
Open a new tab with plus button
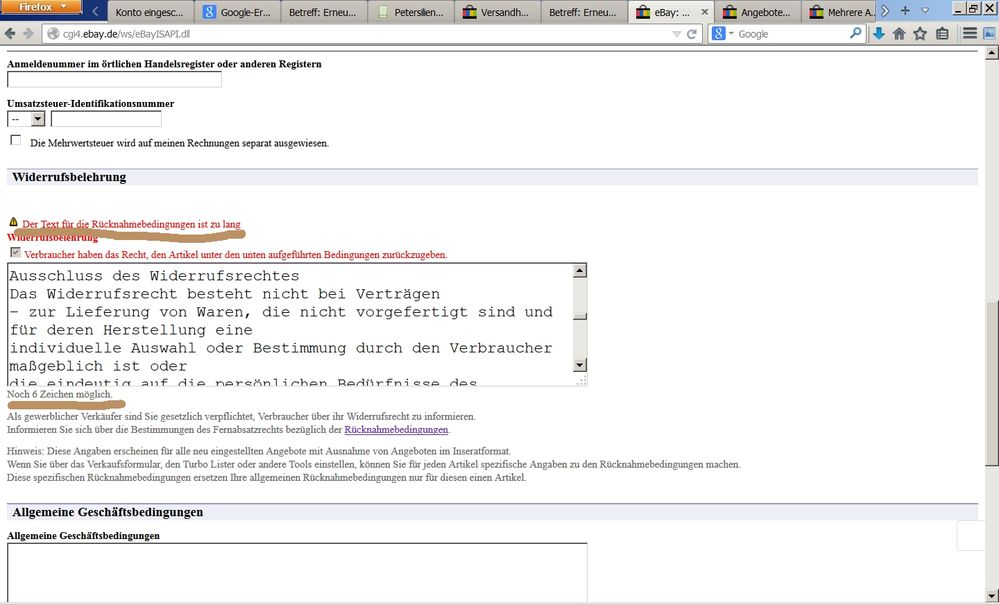pos(905,11)
